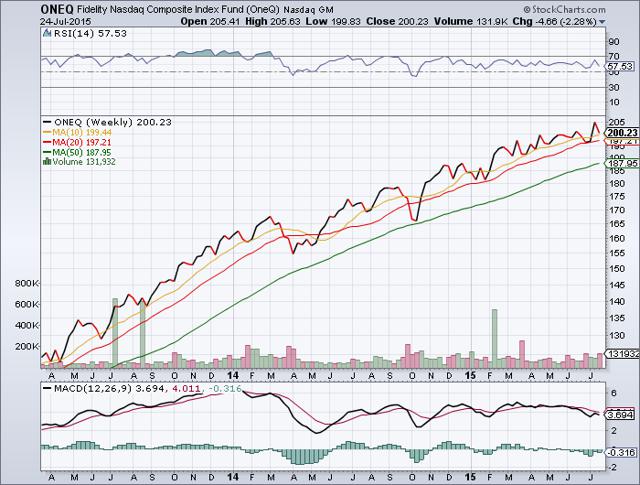Click the 10 level on RSI axis

(x=614, y=102)
